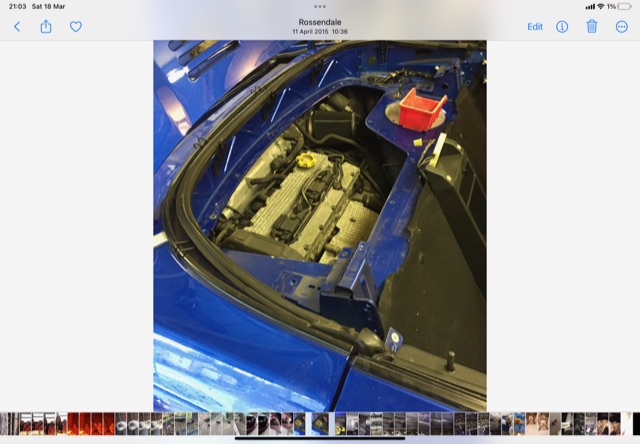Screen dimensions: 640x444
Task: Open the More options ellipsis menu
Action: coord(621,27)
